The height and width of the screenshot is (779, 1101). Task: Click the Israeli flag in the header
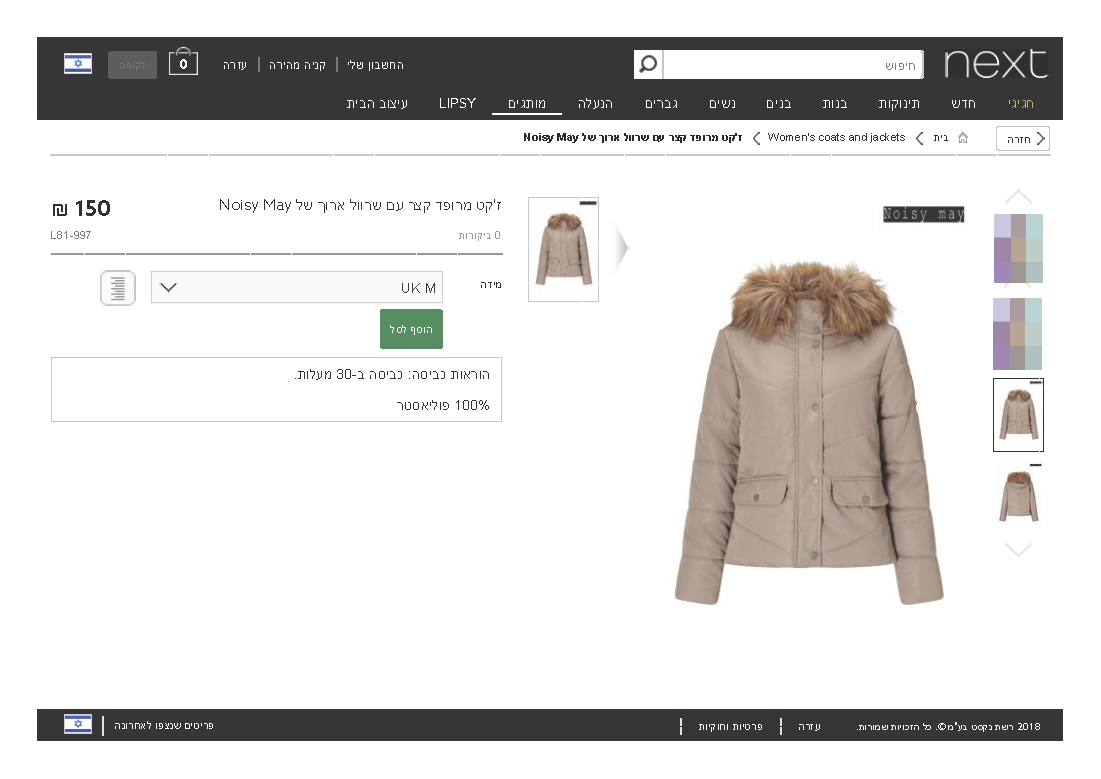78,63
